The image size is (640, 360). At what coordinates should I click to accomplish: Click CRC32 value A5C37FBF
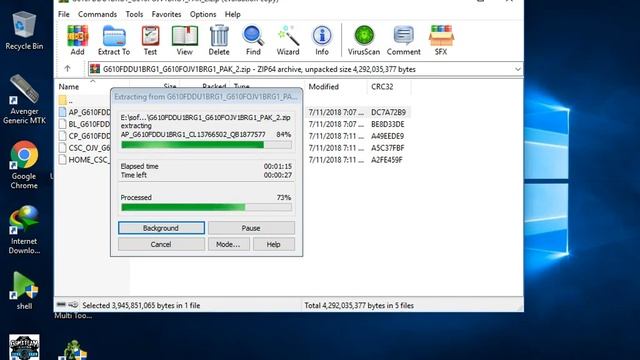[x=387, y=147]
